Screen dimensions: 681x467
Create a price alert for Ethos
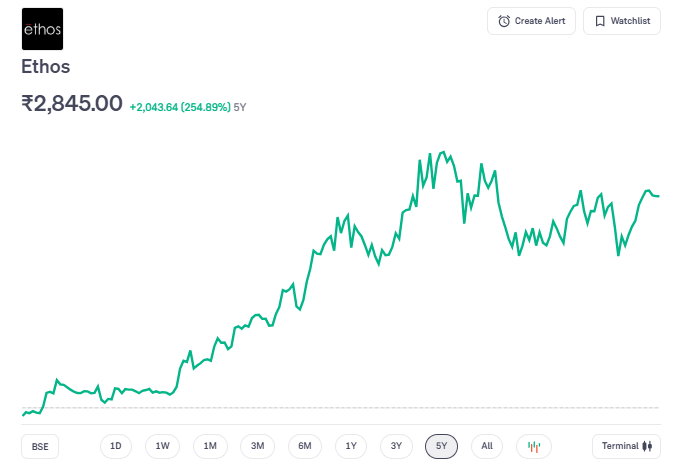(531, 21)
